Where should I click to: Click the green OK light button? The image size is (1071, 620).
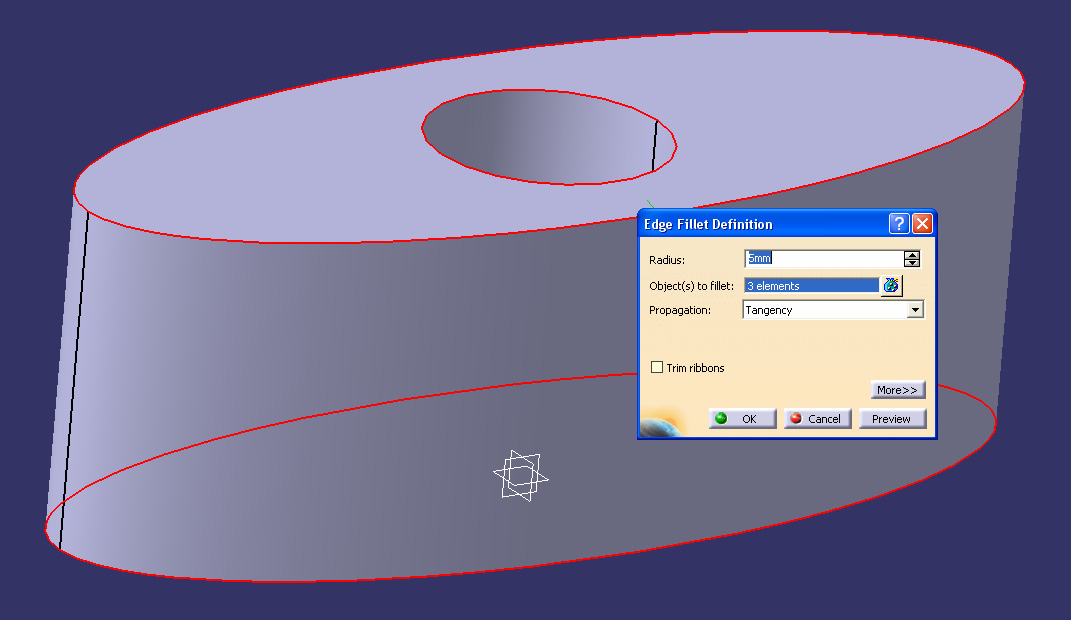742,419
